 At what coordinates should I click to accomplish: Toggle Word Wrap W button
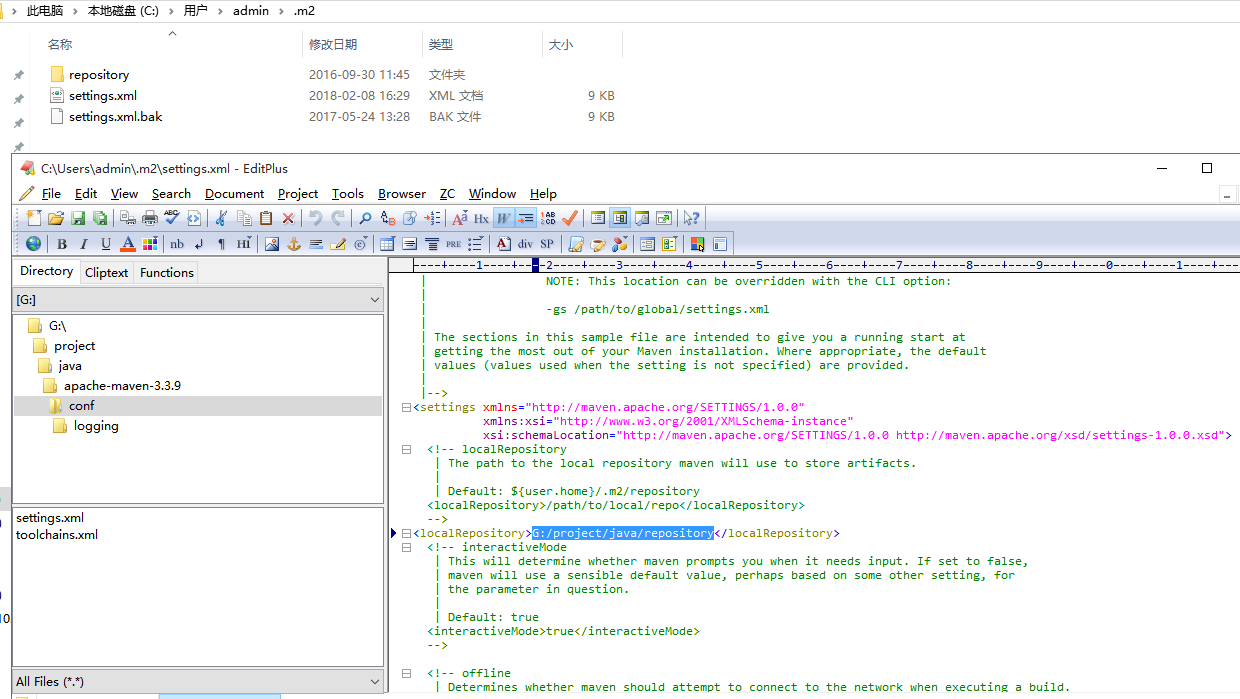point(504,218)
